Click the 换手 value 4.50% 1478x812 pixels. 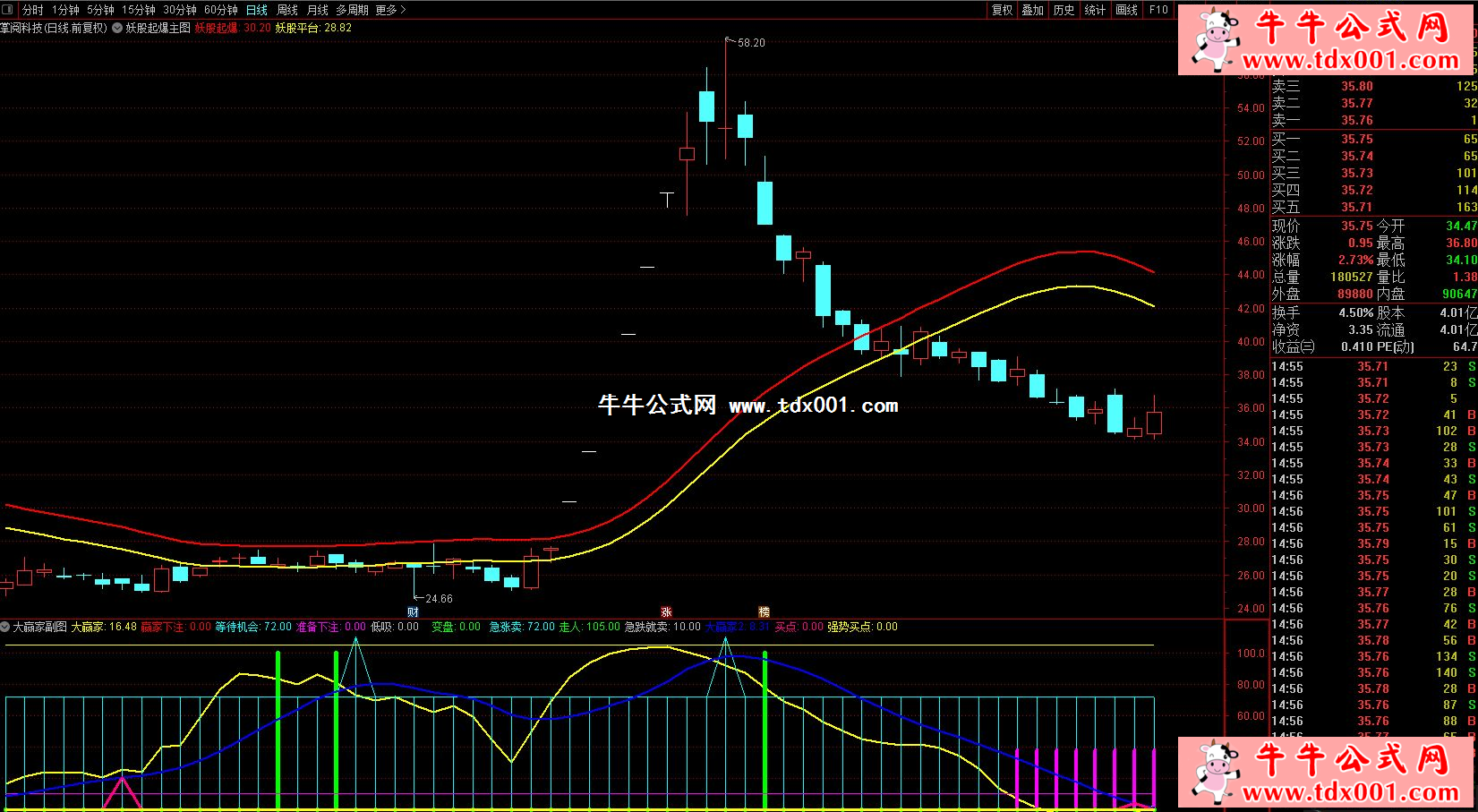[1356, 313]
